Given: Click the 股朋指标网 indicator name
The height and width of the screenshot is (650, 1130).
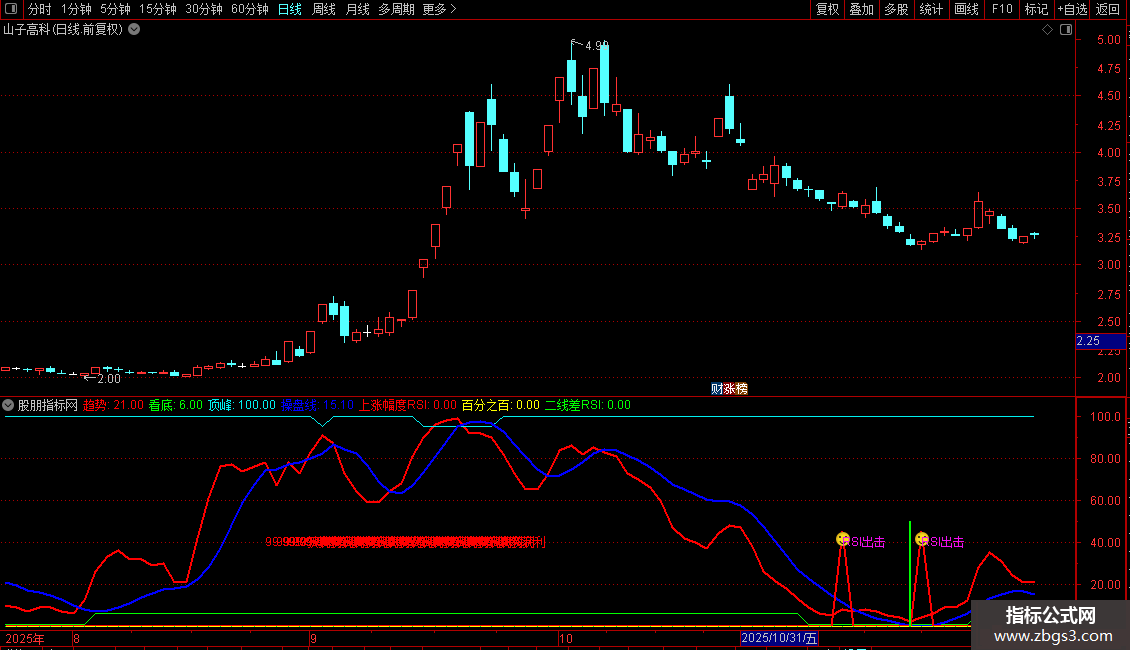Looking at the screenshot, I should point(48,405).
